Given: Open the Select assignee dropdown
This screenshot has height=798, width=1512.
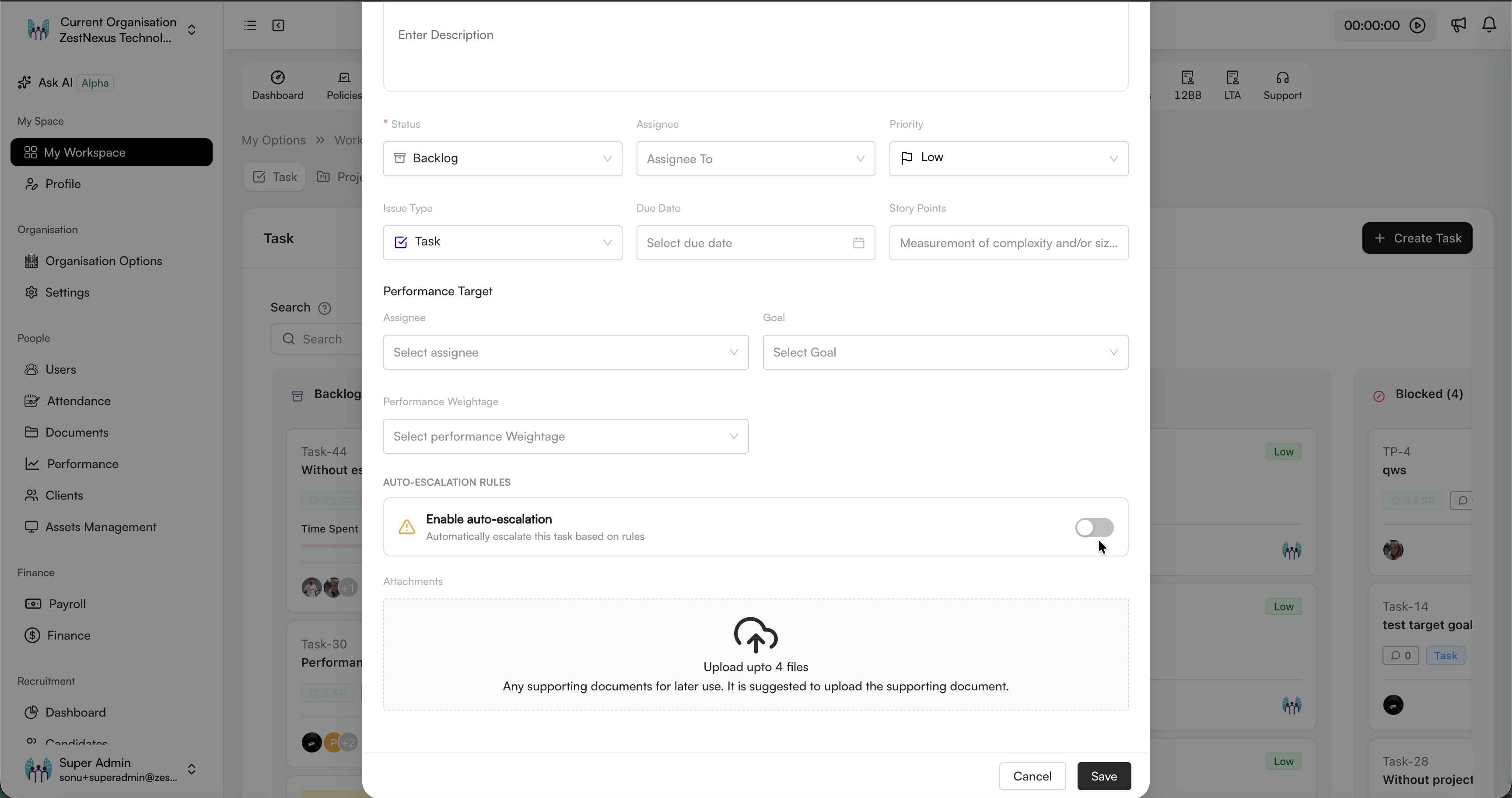Looking at the screenshot, I should (x=566, y=352).
